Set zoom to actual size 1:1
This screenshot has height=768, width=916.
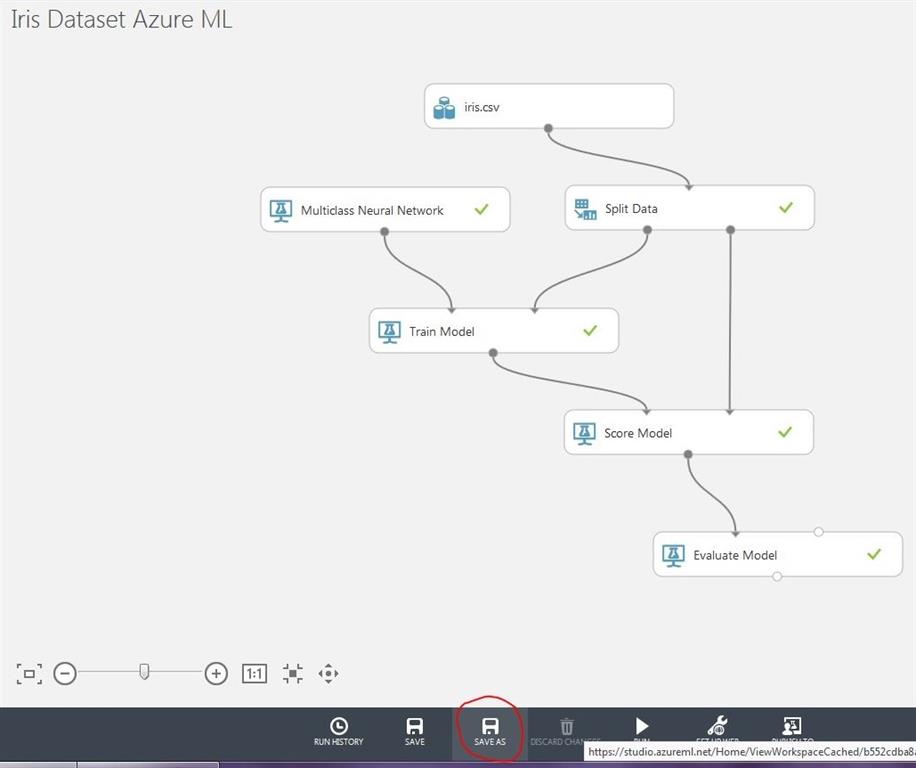click(x=255, y=673)
